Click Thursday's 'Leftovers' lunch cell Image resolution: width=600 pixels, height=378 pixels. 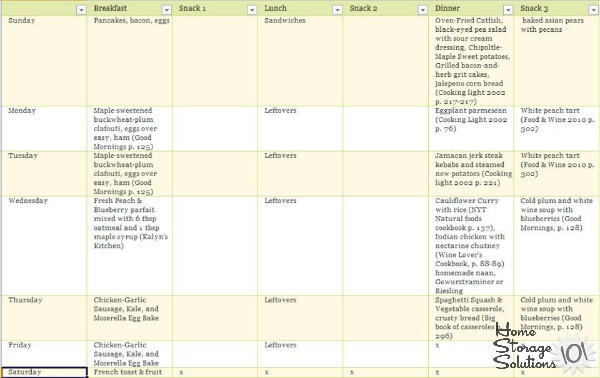point(300,318)
